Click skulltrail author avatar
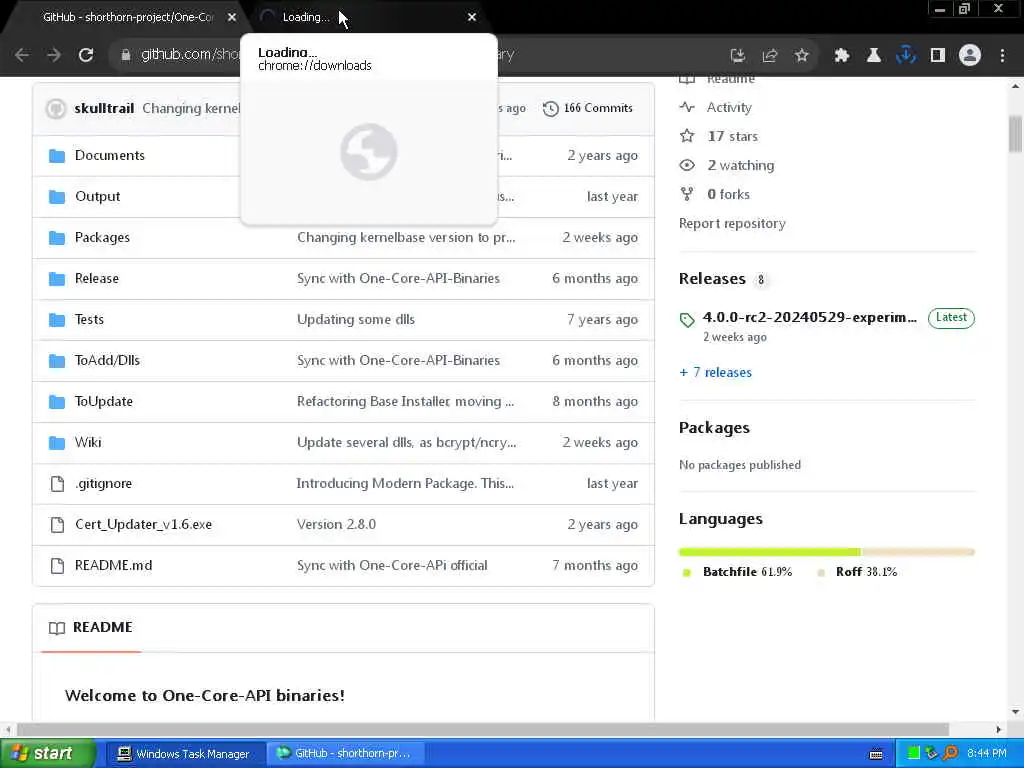1024x768 pixels. pos(56,108)
